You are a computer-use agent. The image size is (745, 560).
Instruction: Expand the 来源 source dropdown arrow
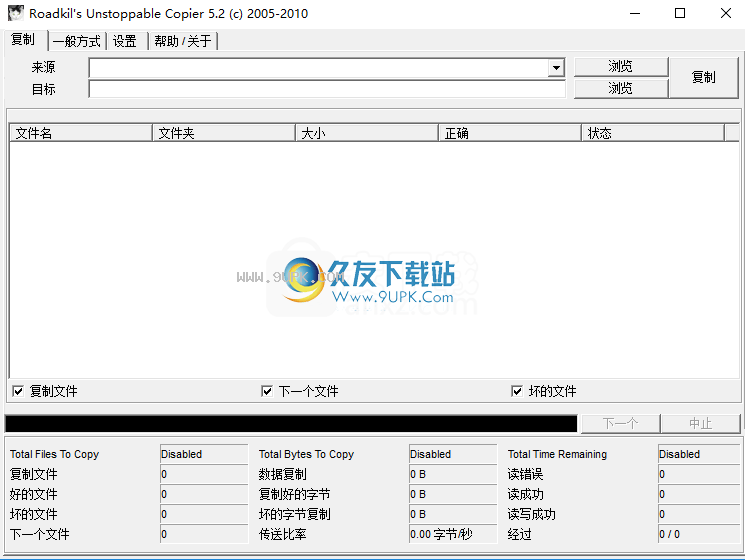[x=556, y=68]
